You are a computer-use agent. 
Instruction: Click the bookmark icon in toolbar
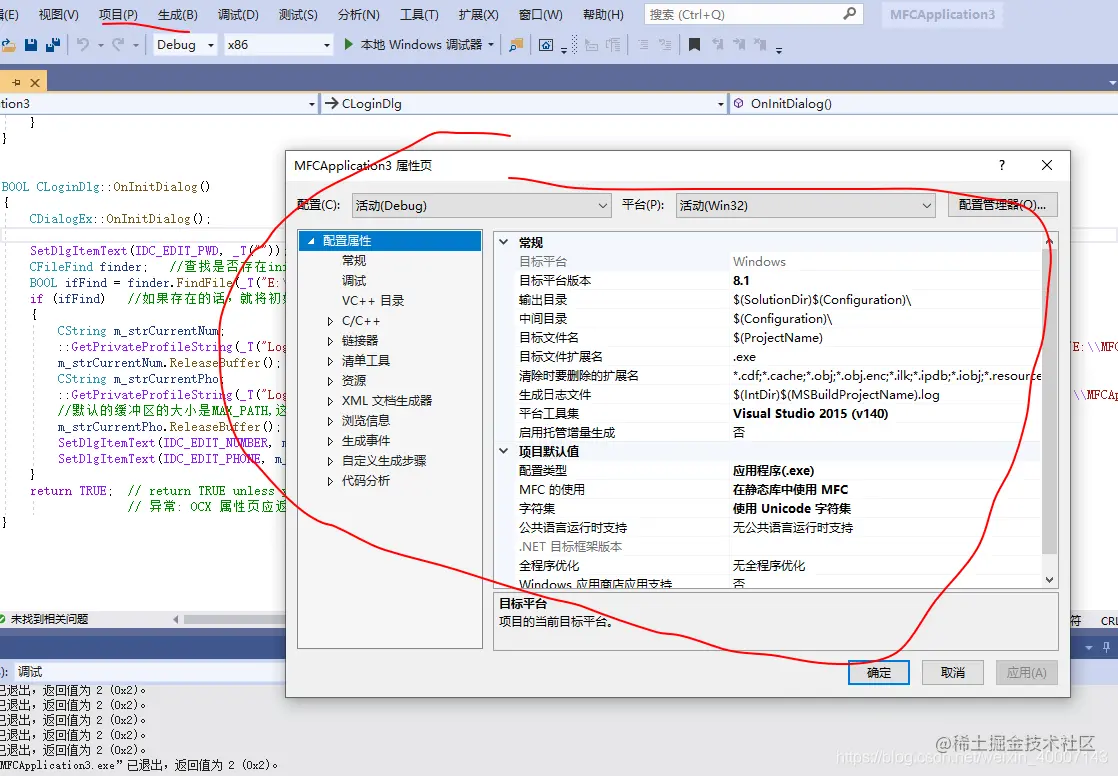coord(694,44)
